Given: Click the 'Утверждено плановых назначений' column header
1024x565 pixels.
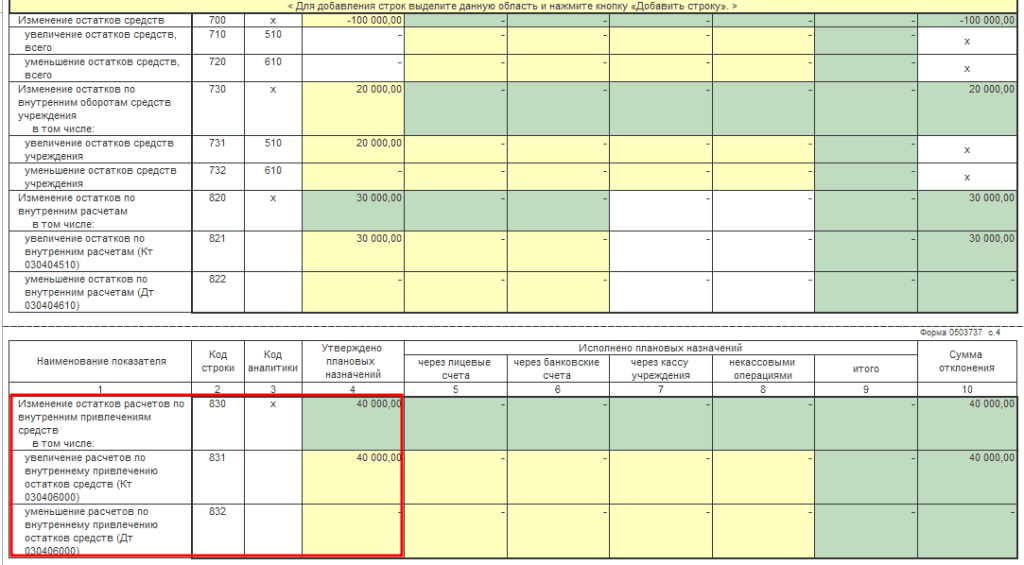Looking at the screenshot, I should pyautogui.click(x=353, y=361).
